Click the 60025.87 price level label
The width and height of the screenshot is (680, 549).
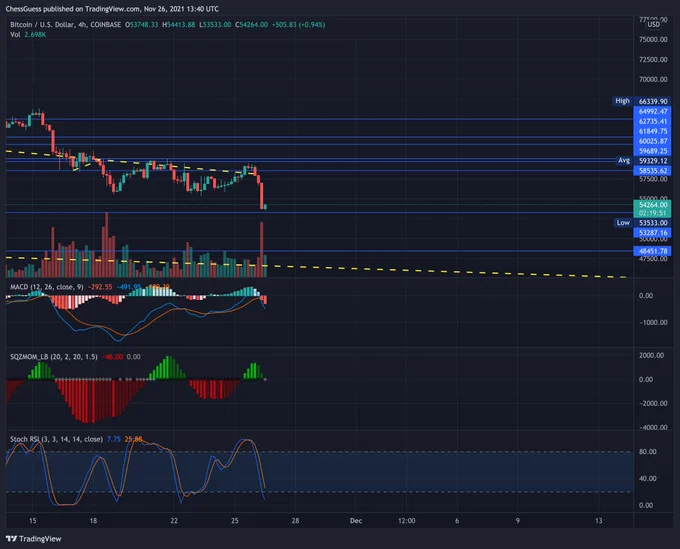(653, 141)
